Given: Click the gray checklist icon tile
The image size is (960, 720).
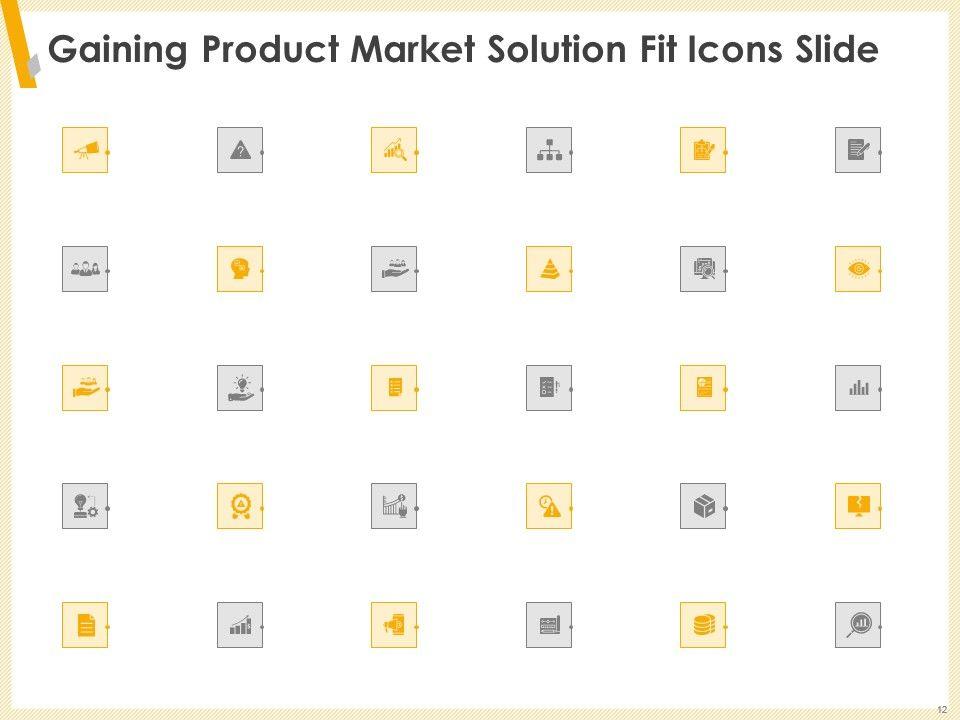Looking at the screenshot, I should [549, 388].
